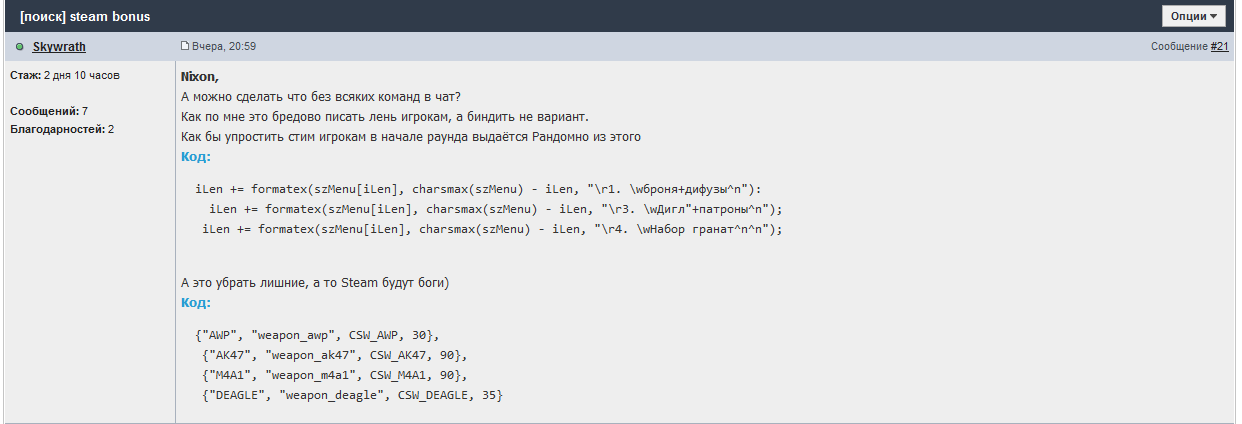Click the post document icon before the date
1242x424 pixels.
tap(185, 46)
